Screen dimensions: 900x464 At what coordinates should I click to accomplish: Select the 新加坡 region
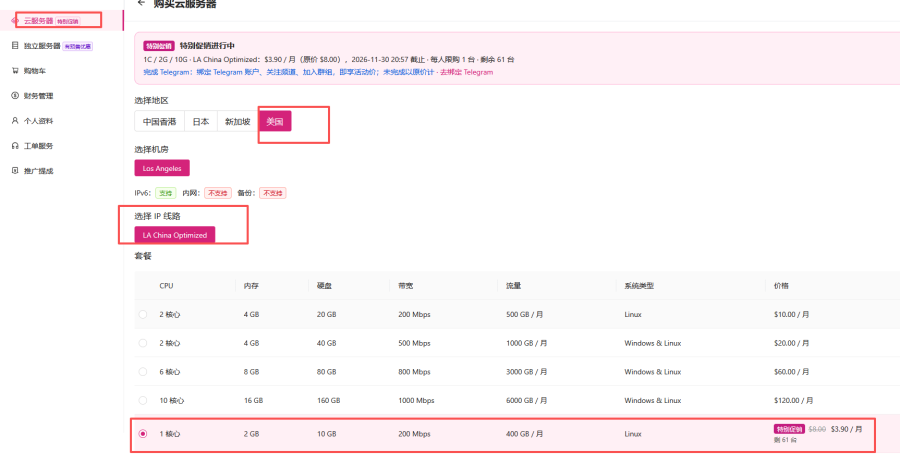(x=238, y=122)
